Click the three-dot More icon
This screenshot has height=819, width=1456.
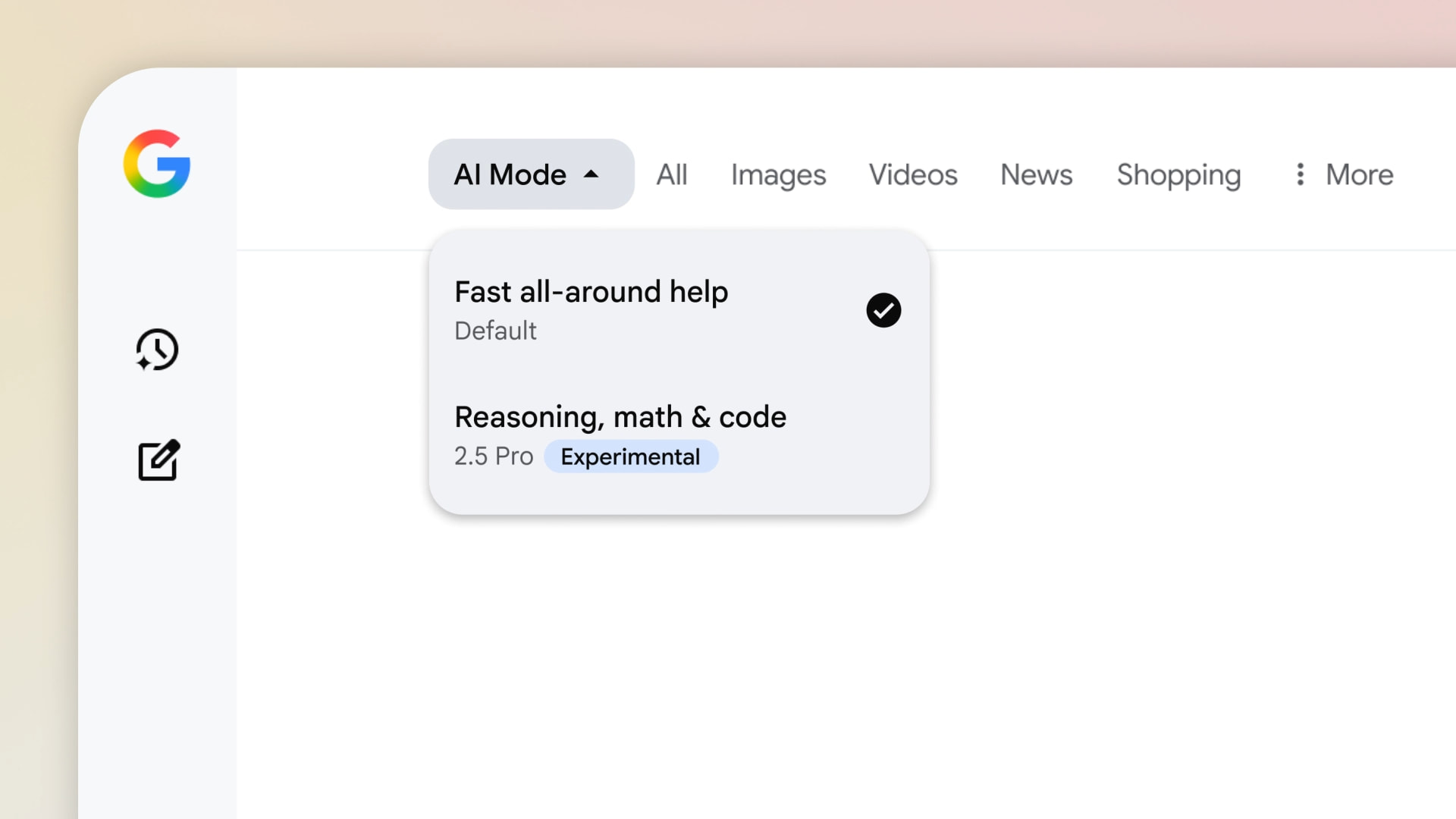click(1300, 174)
